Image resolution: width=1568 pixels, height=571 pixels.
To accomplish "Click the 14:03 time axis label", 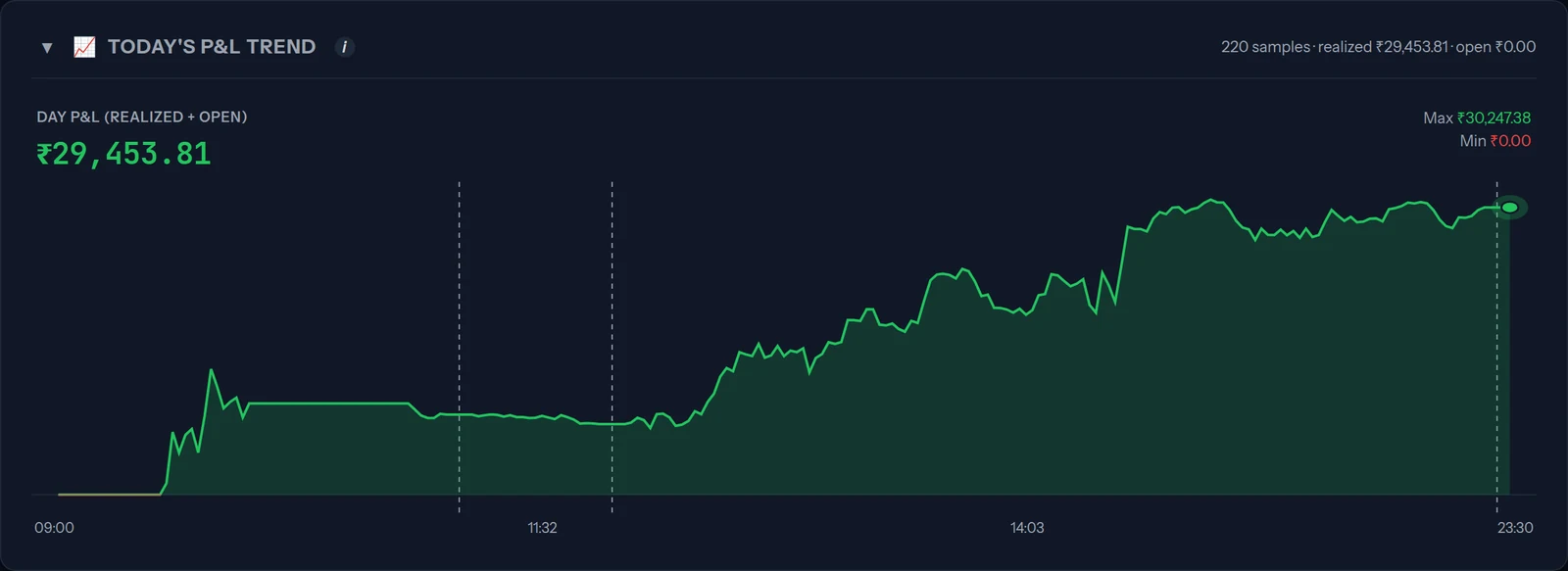I will click(x=1027, y=528).
